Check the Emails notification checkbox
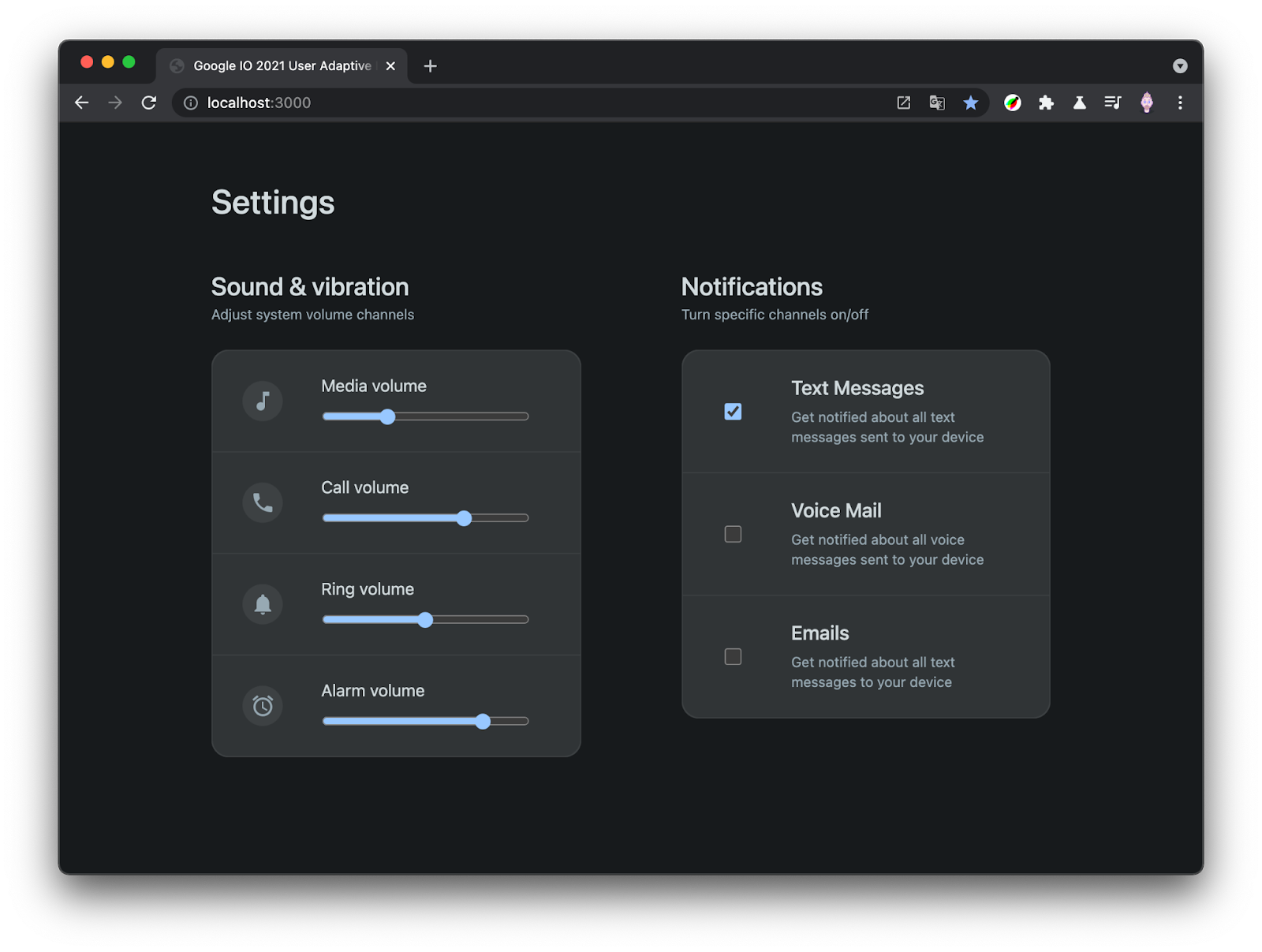Screen dimensions: 1262x952 (733, 657)
